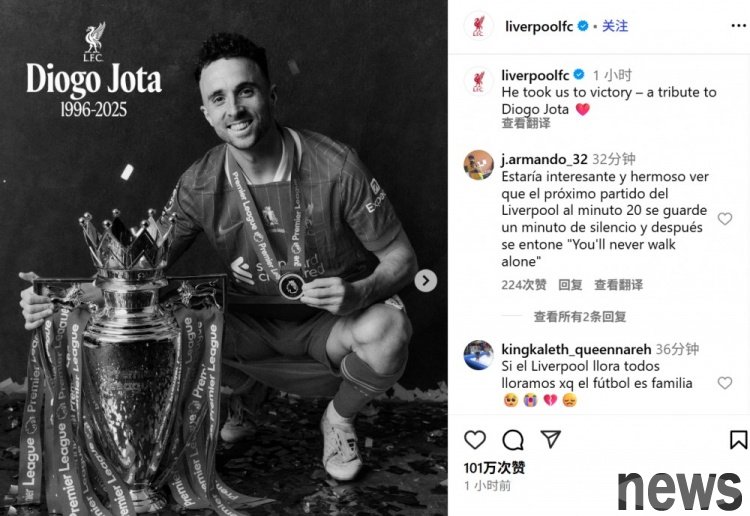View 224次赞 likes on comment
750x516 pixels.
pos(524,285)
